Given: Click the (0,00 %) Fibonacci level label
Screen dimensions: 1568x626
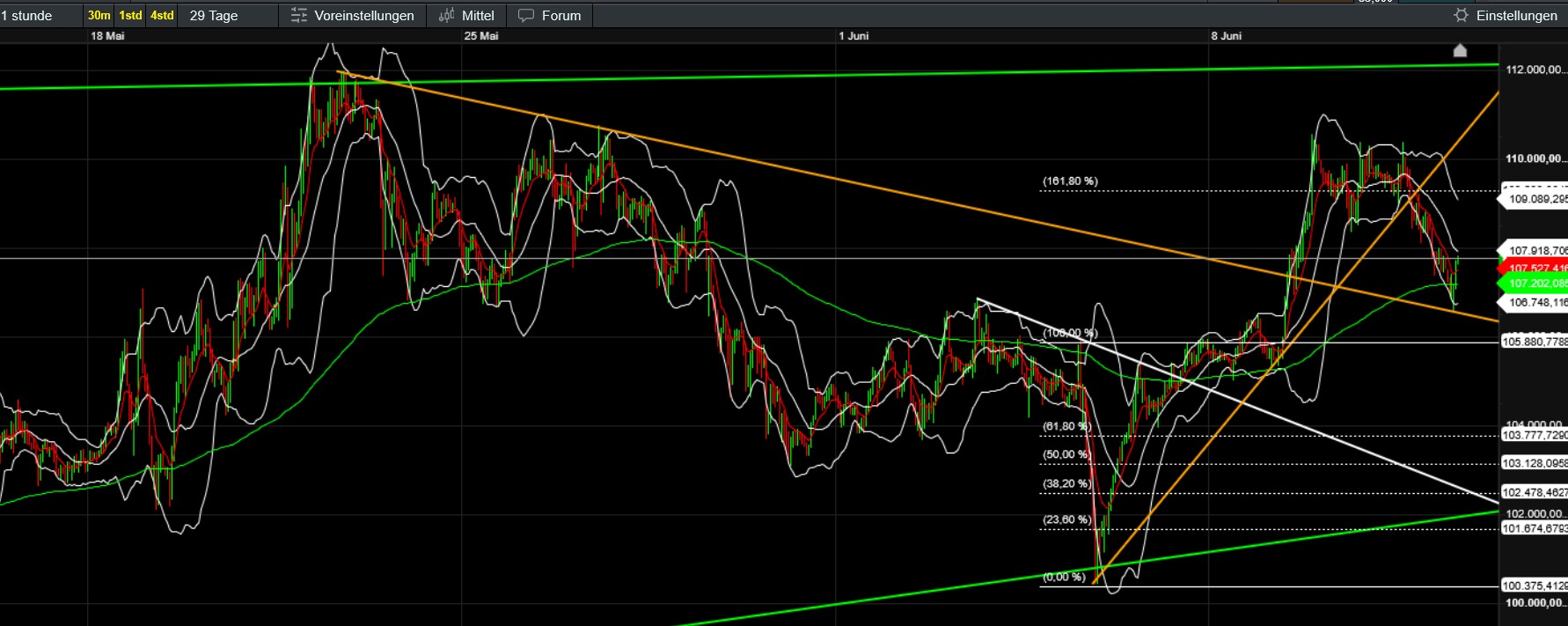Looking at the screenshot, I should pos(1064,577).
